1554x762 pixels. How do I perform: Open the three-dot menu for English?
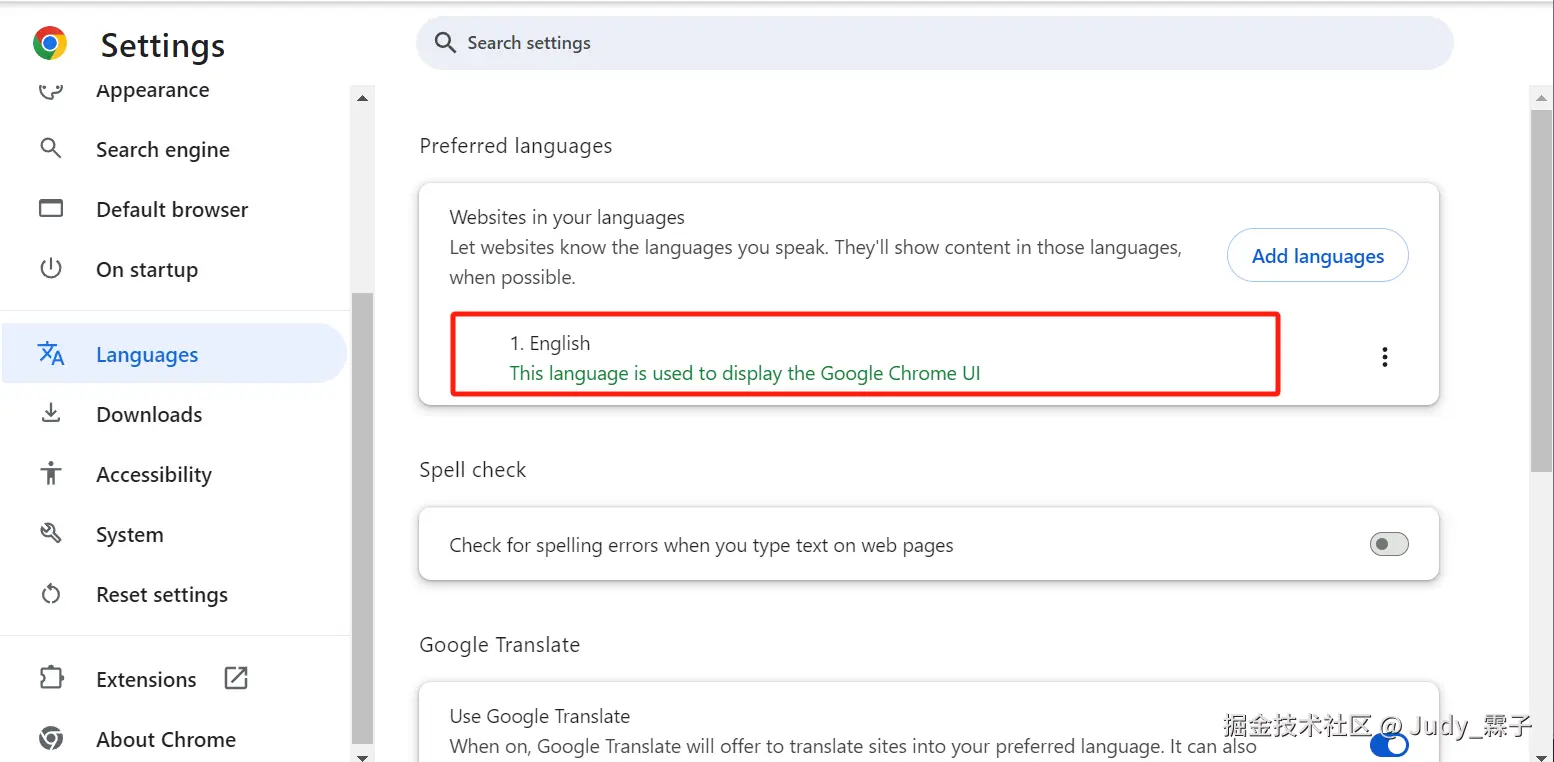(x=1384, y=357)
